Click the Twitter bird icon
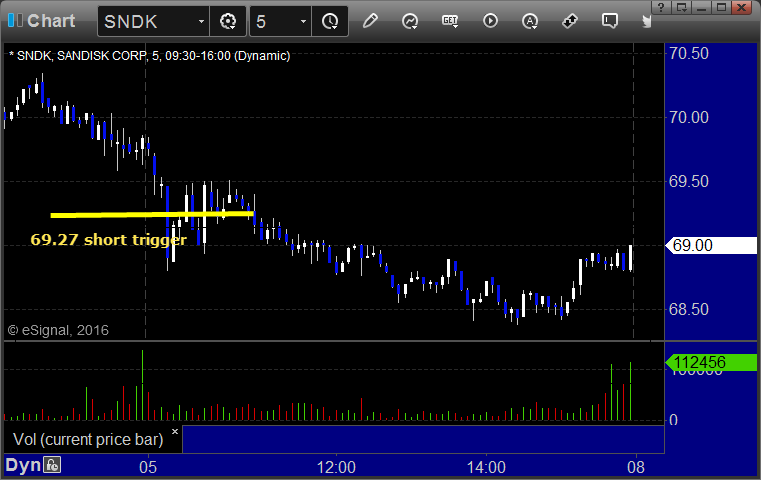 pos(646,21)
